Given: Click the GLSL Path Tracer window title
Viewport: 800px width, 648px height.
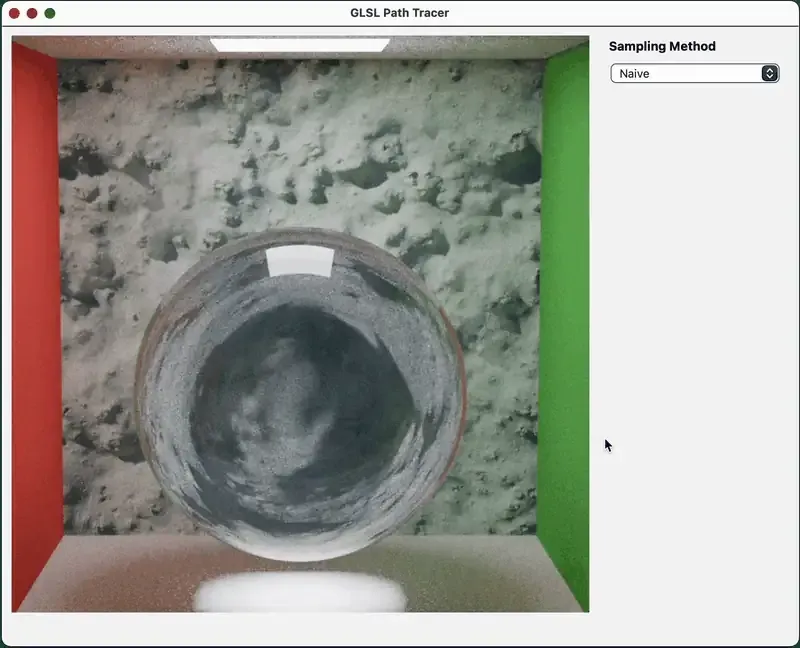Looking at the screenshot, I should [x=399, y=13].
